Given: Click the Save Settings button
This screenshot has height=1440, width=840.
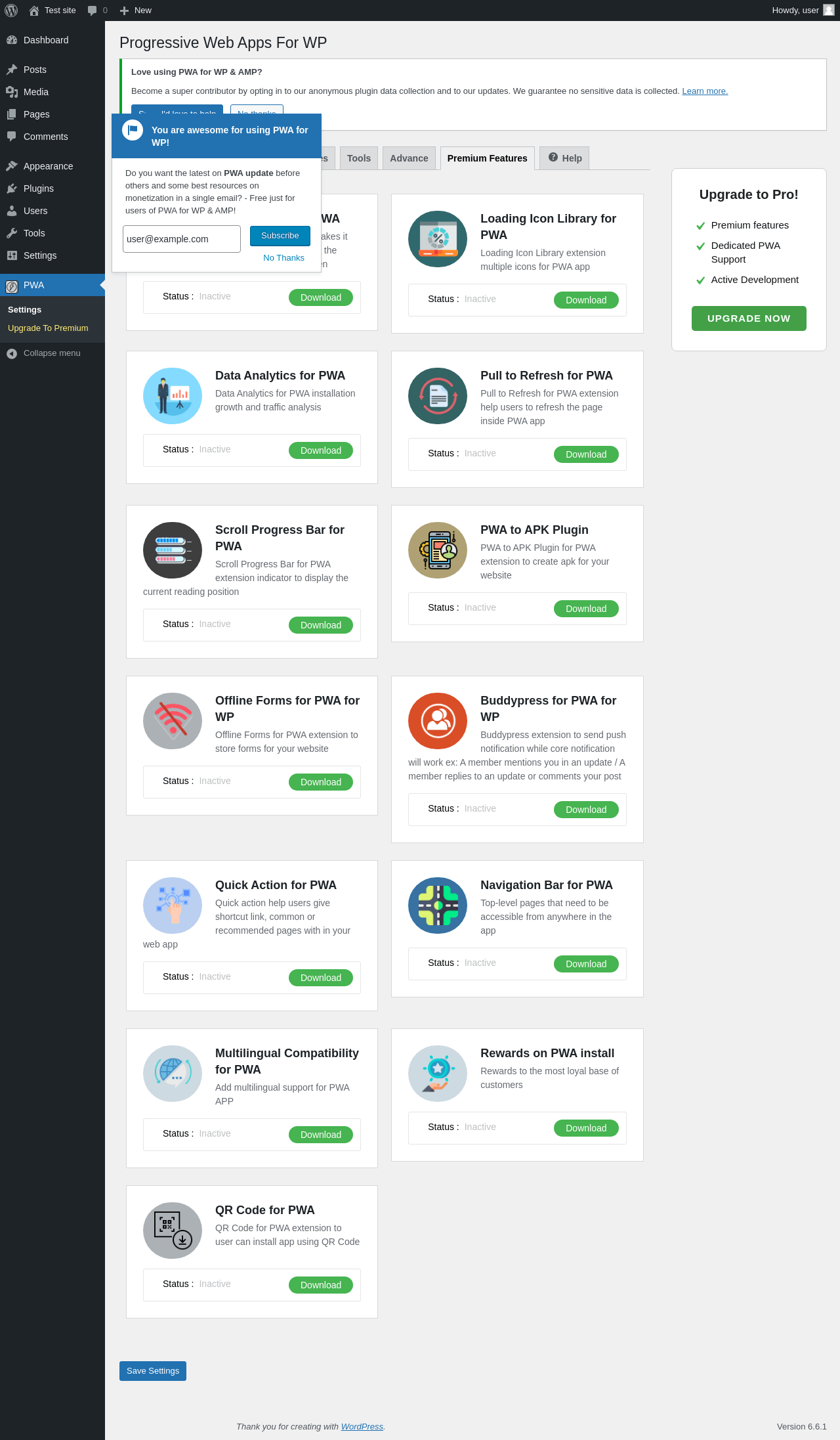Looking at the screenshot, I should pos(153,1371).
